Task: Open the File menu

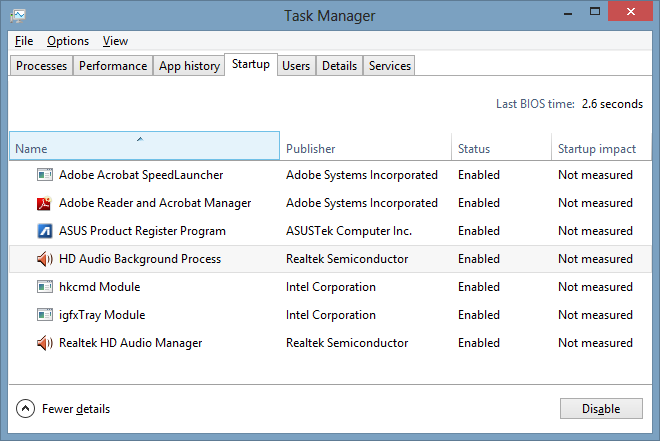Action: [24, 41]
